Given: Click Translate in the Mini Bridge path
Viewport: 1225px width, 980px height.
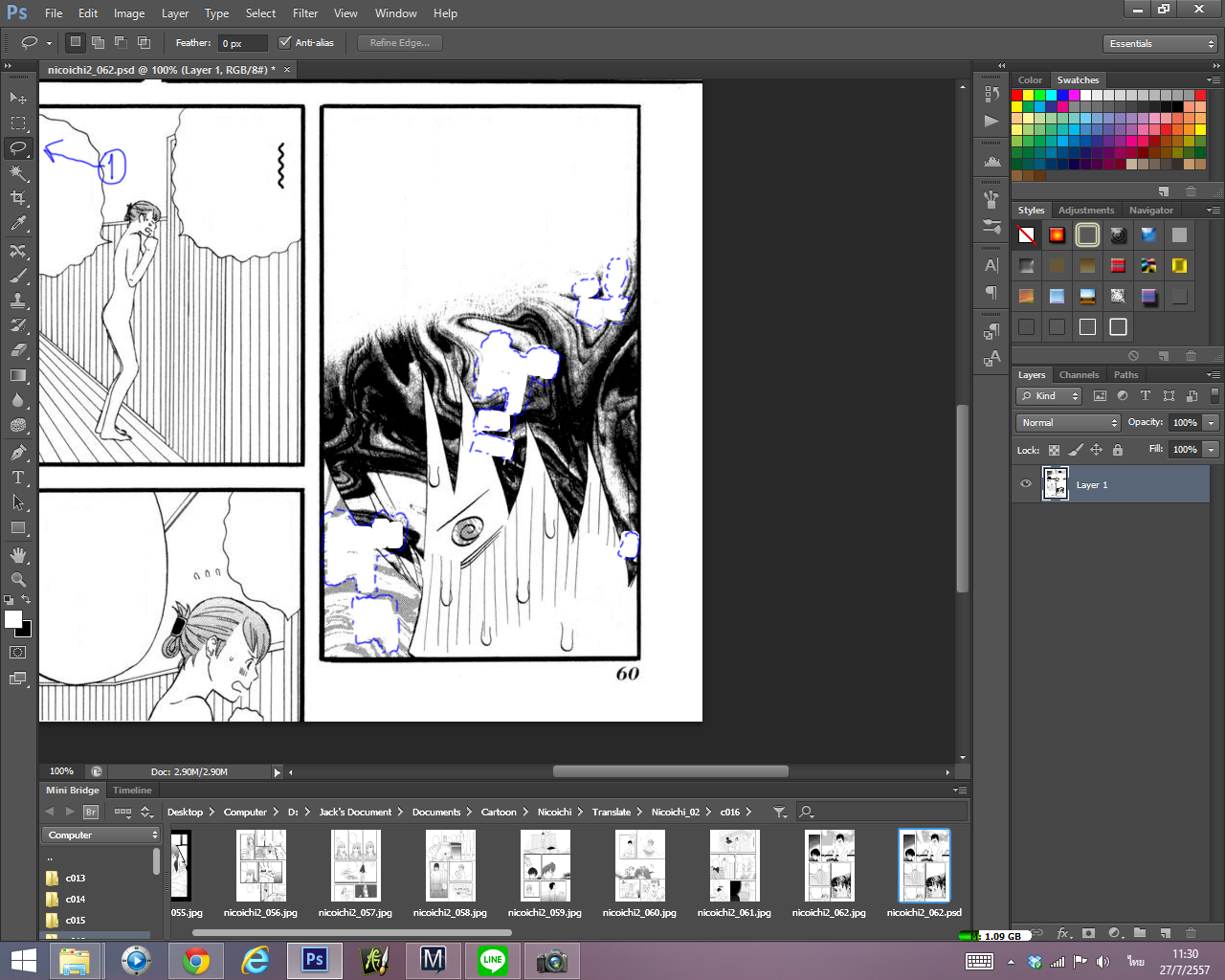Looking at the screenshot, I should 611,812.
